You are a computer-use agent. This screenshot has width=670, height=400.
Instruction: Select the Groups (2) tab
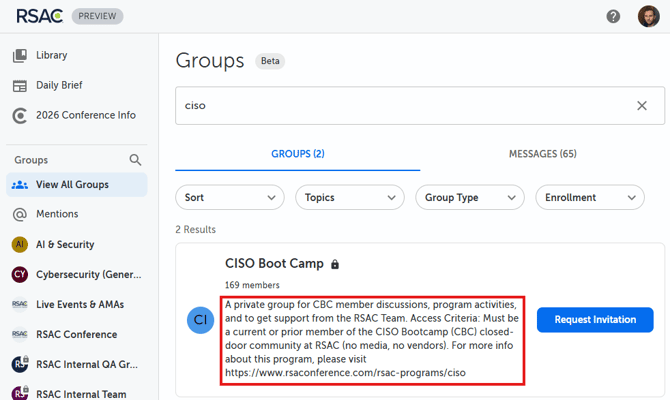click(x=297, y=154)
